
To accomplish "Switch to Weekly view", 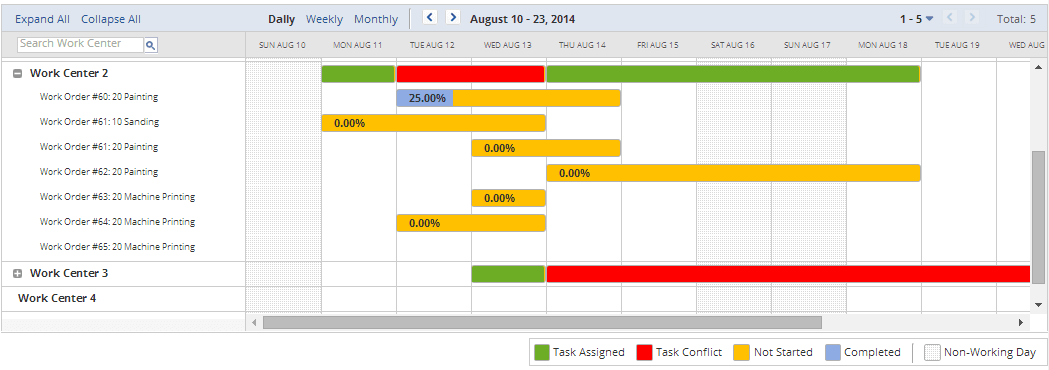I will (324, 19).
